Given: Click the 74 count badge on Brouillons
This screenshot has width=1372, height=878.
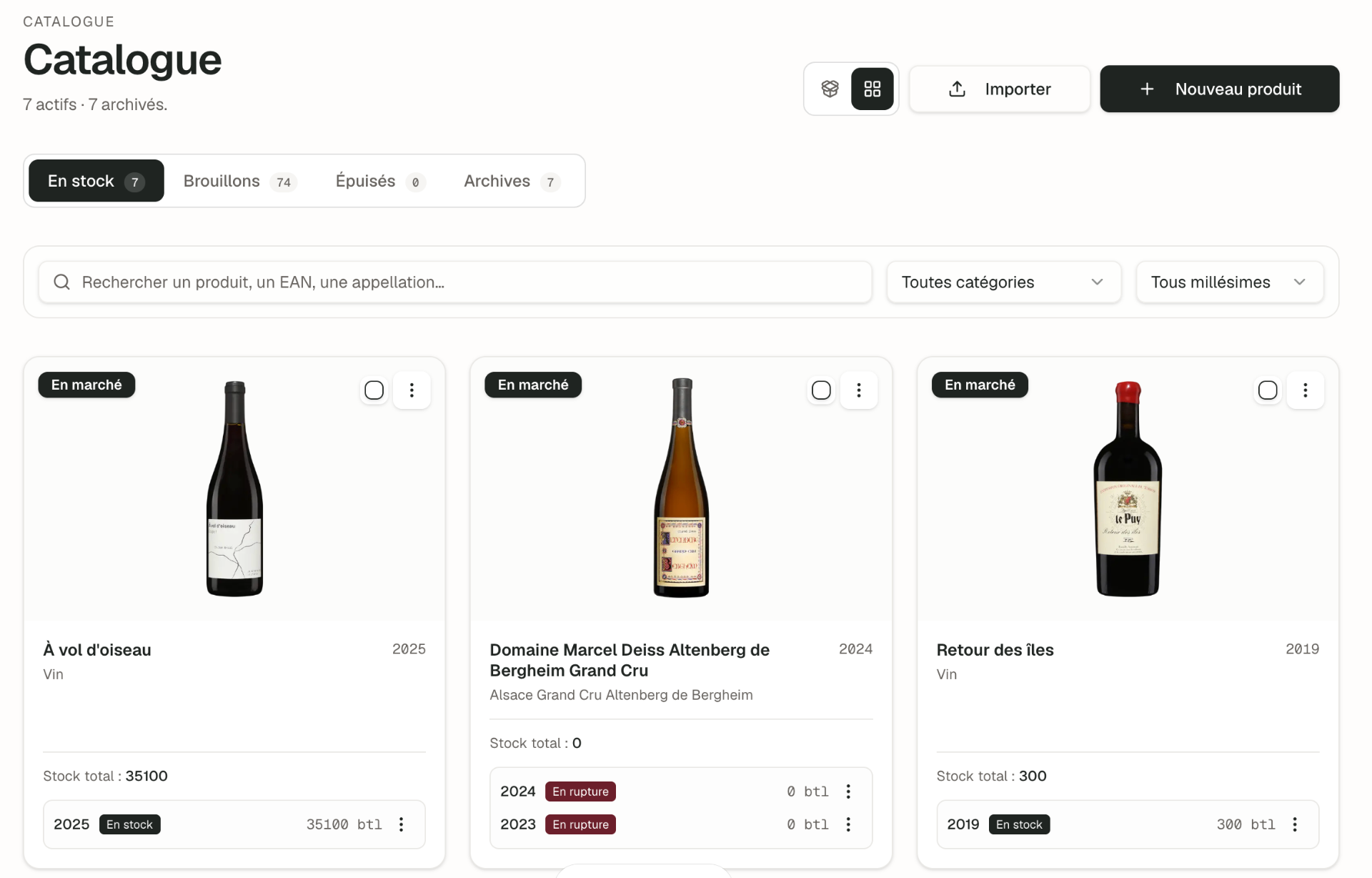Looking at the screenshot, I should pyautogui.click(x=284, y=182).
